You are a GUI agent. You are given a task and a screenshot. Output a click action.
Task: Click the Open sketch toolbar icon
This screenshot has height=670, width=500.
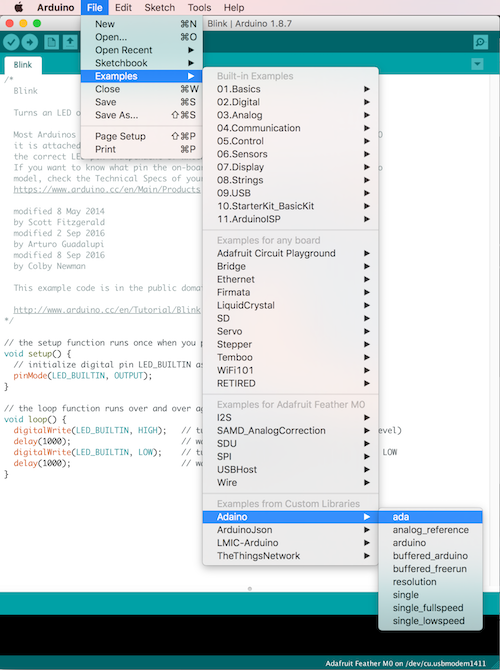point(70,42)
